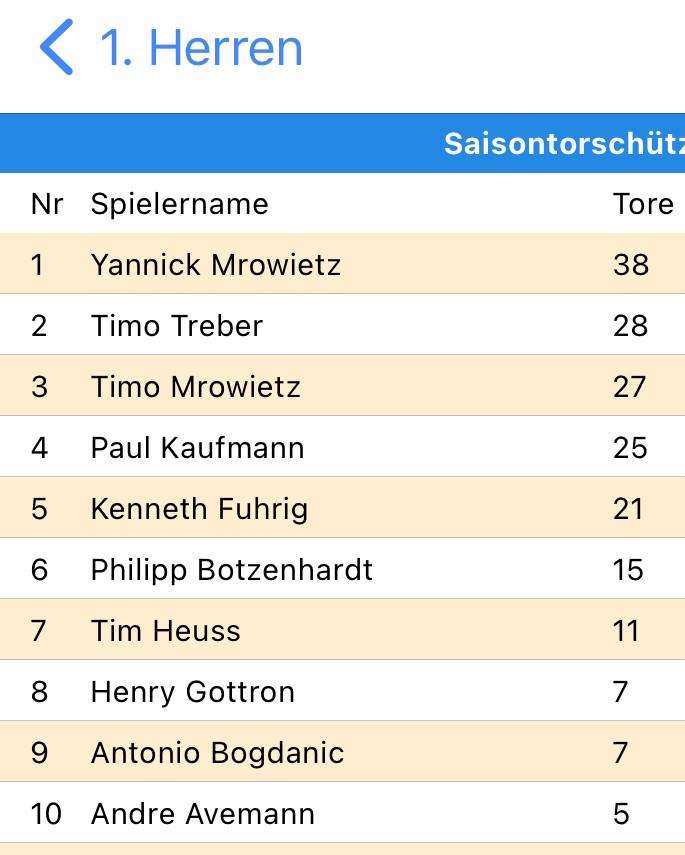Select Timo Treber row
Image resolution: width=685 pixels, height=855 pixels.
point(342,325)
